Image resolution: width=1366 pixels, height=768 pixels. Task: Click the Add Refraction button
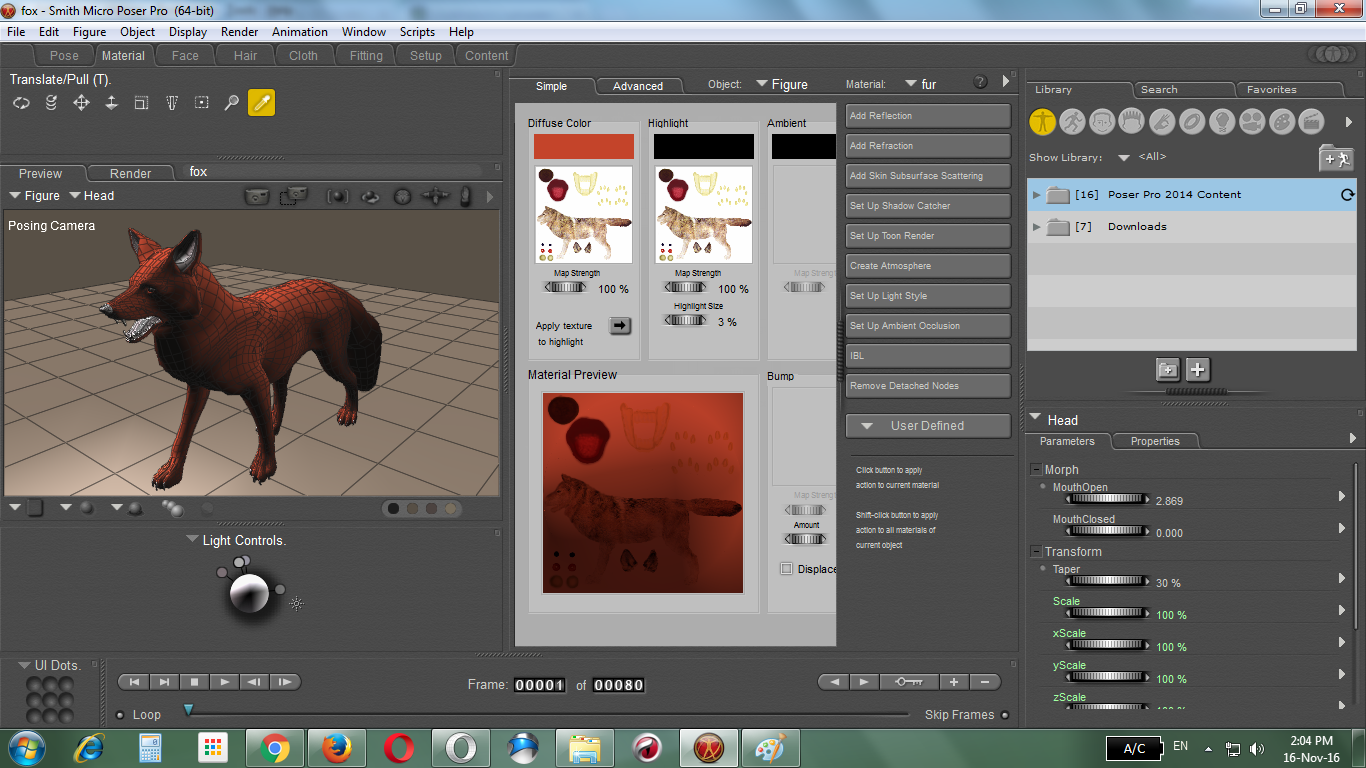928,146
